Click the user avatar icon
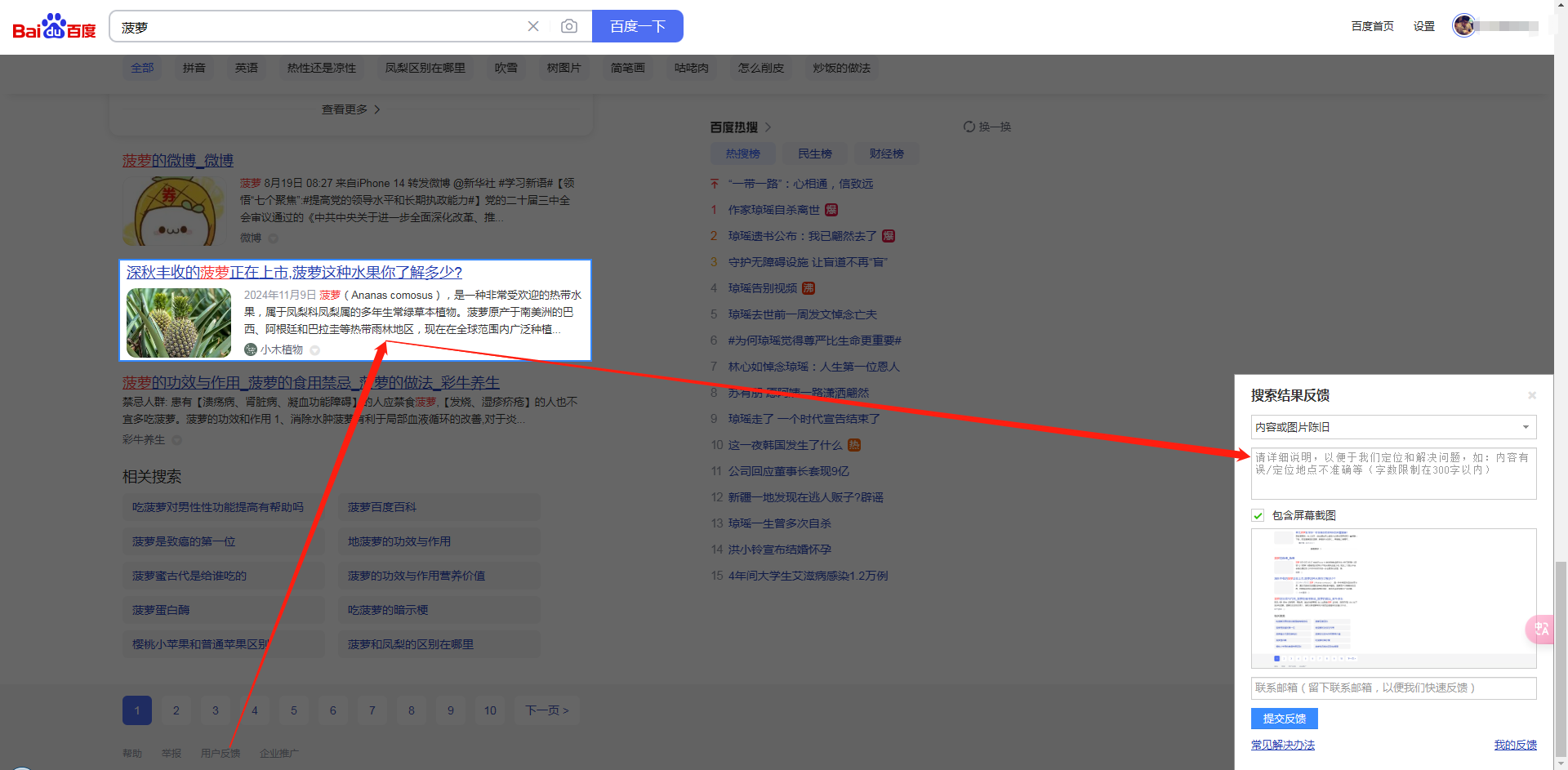Viewport: 1568px width, 770px height. coord(1463,25)
